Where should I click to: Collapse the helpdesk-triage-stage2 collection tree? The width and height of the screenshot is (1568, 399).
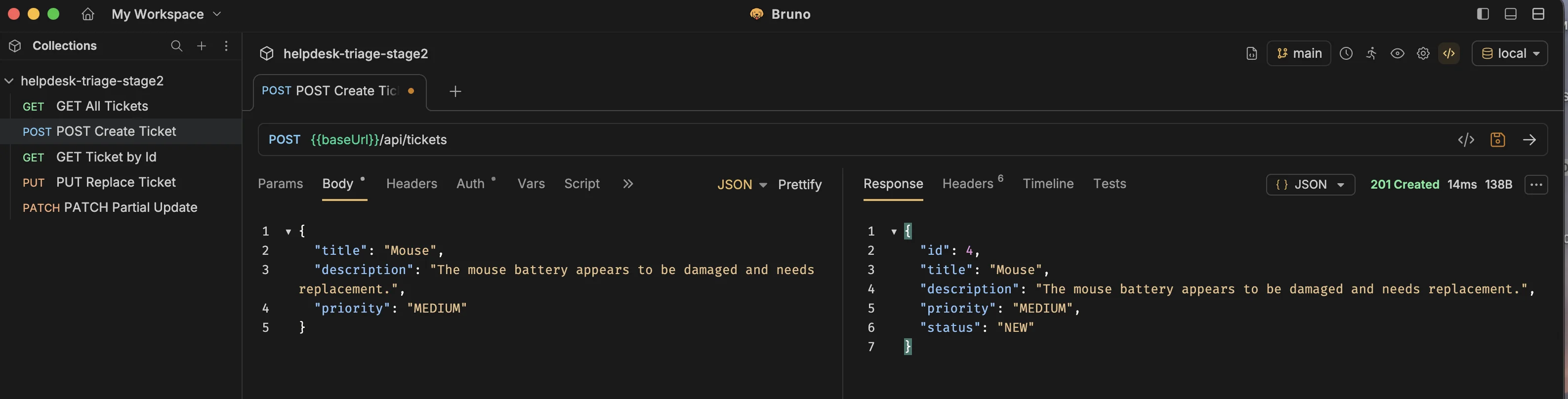click(9, 81)
